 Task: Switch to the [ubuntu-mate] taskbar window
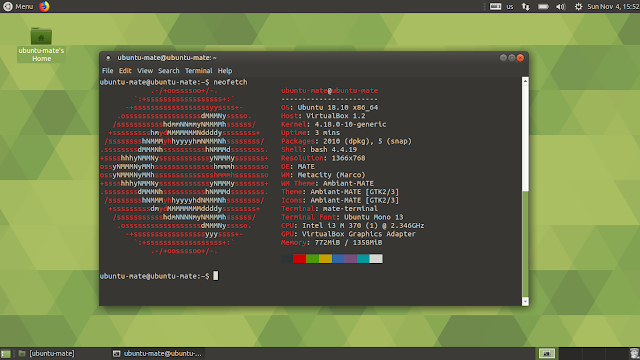coord(47,353)
